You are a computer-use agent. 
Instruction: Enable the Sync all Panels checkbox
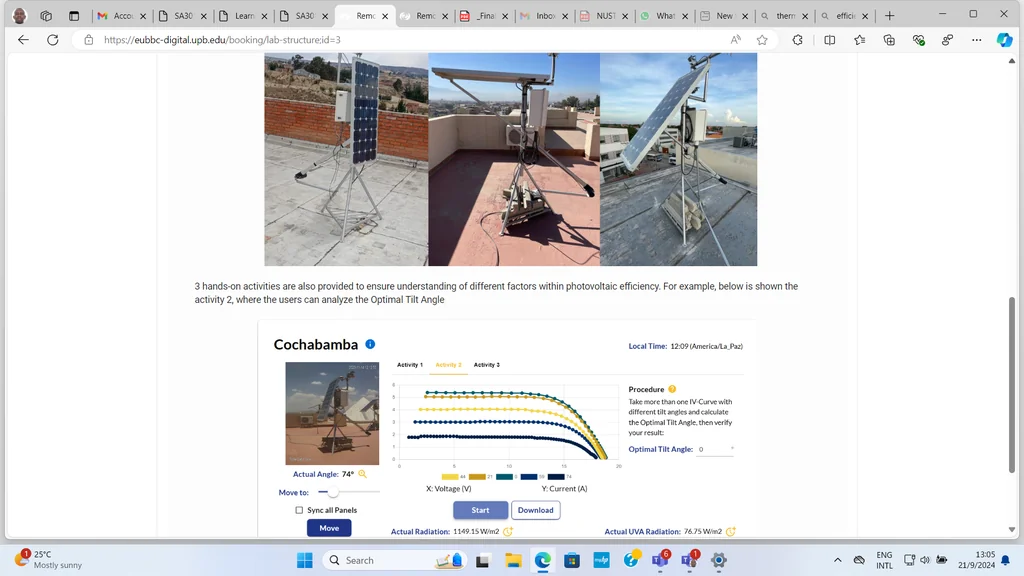coord(298,510)
